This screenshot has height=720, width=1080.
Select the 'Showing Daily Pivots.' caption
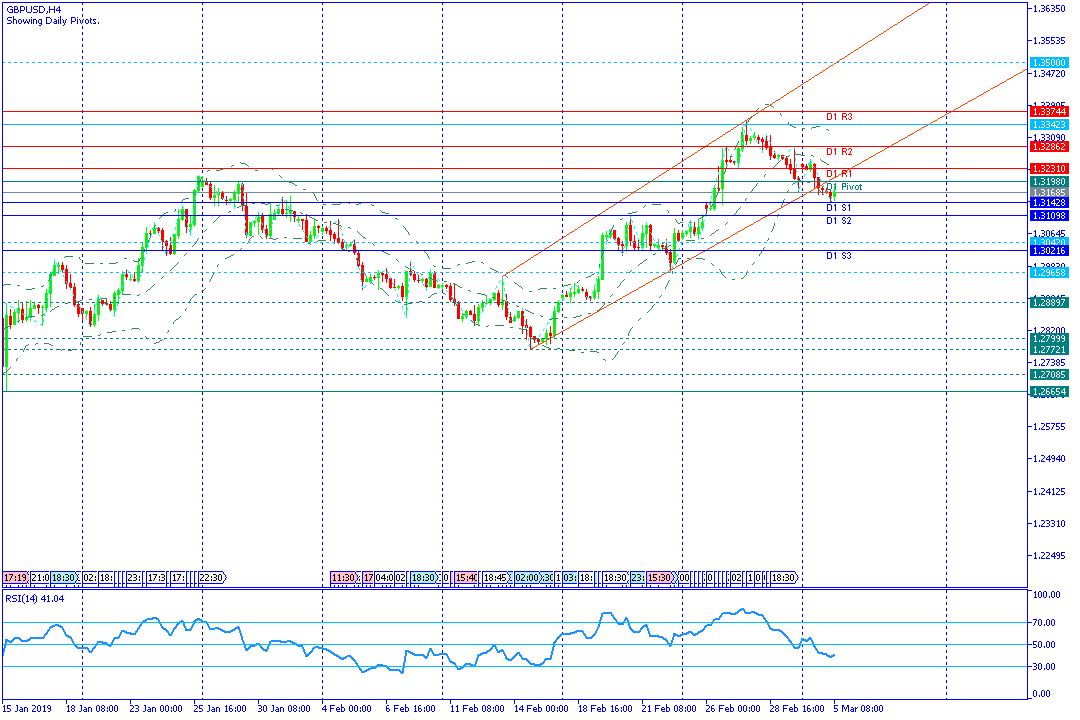[x=53, y=21]
